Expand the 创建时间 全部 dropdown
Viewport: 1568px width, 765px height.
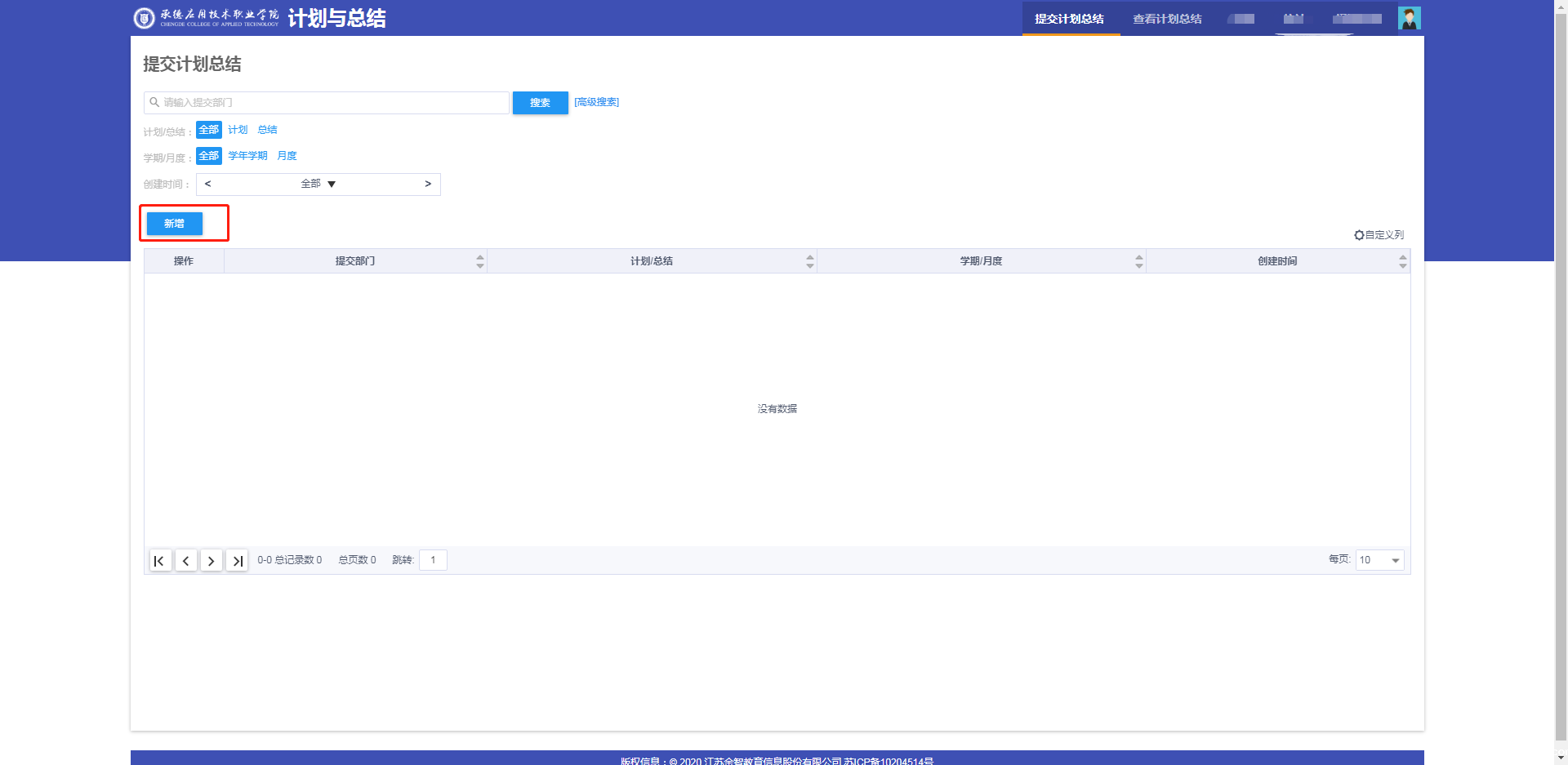click(318, 185)
